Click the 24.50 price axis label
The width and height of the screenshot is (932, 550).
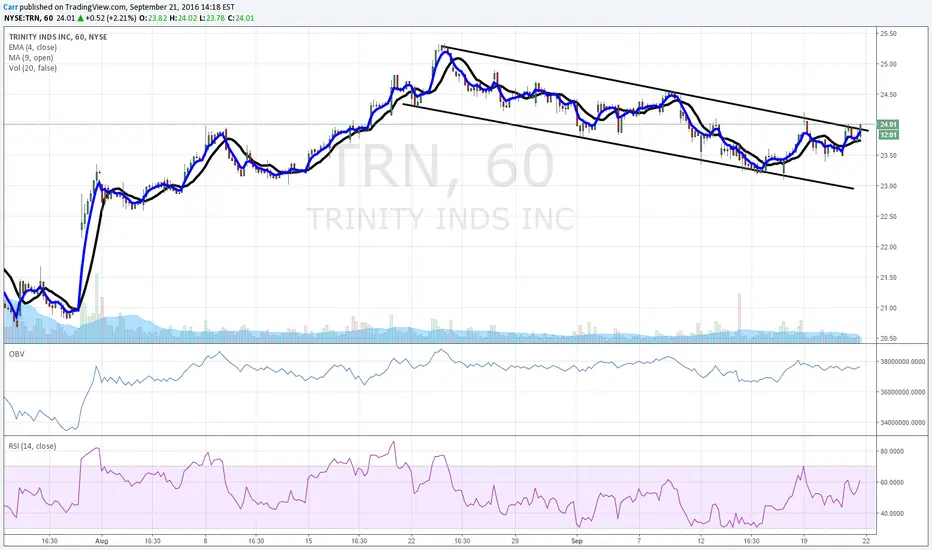tap(888, 95)
